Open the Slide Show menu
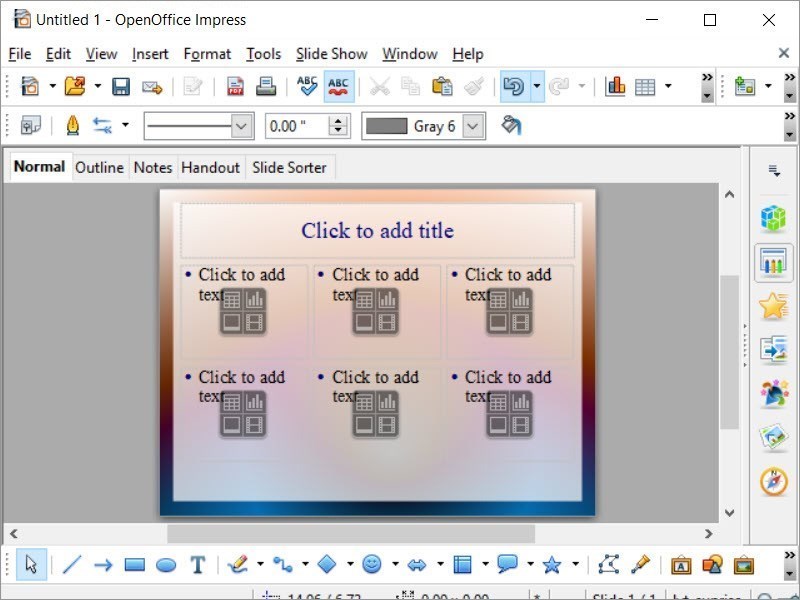This screenshot has height=600, width=800. click(331, 54)
